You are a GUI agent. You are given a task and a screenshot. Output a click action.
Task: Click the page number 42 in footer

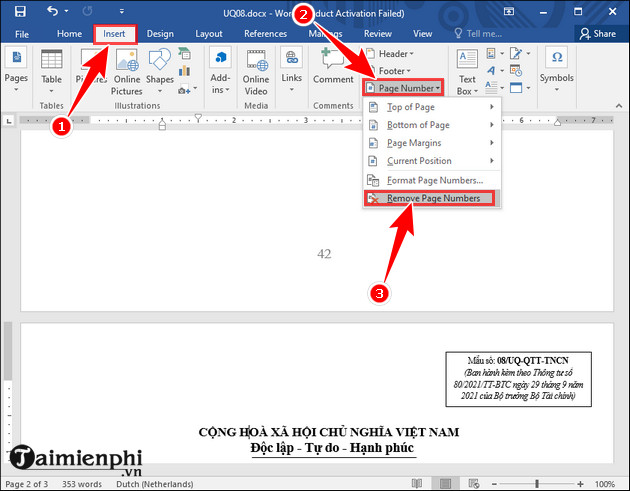(x=324, y=254)
